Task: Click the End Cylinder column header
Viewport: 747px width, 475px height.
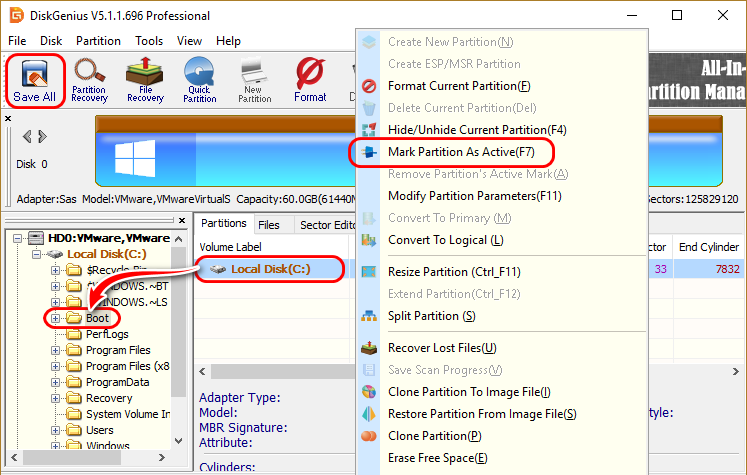Action: click(x=708, y=247)
